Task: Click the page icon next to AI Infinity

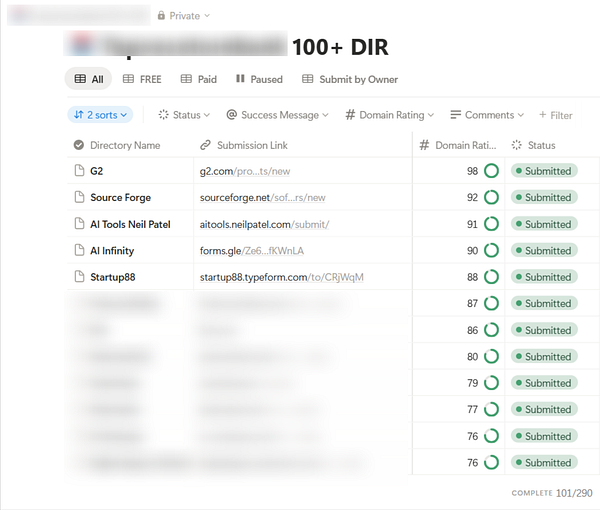Action: pos(79,250)
